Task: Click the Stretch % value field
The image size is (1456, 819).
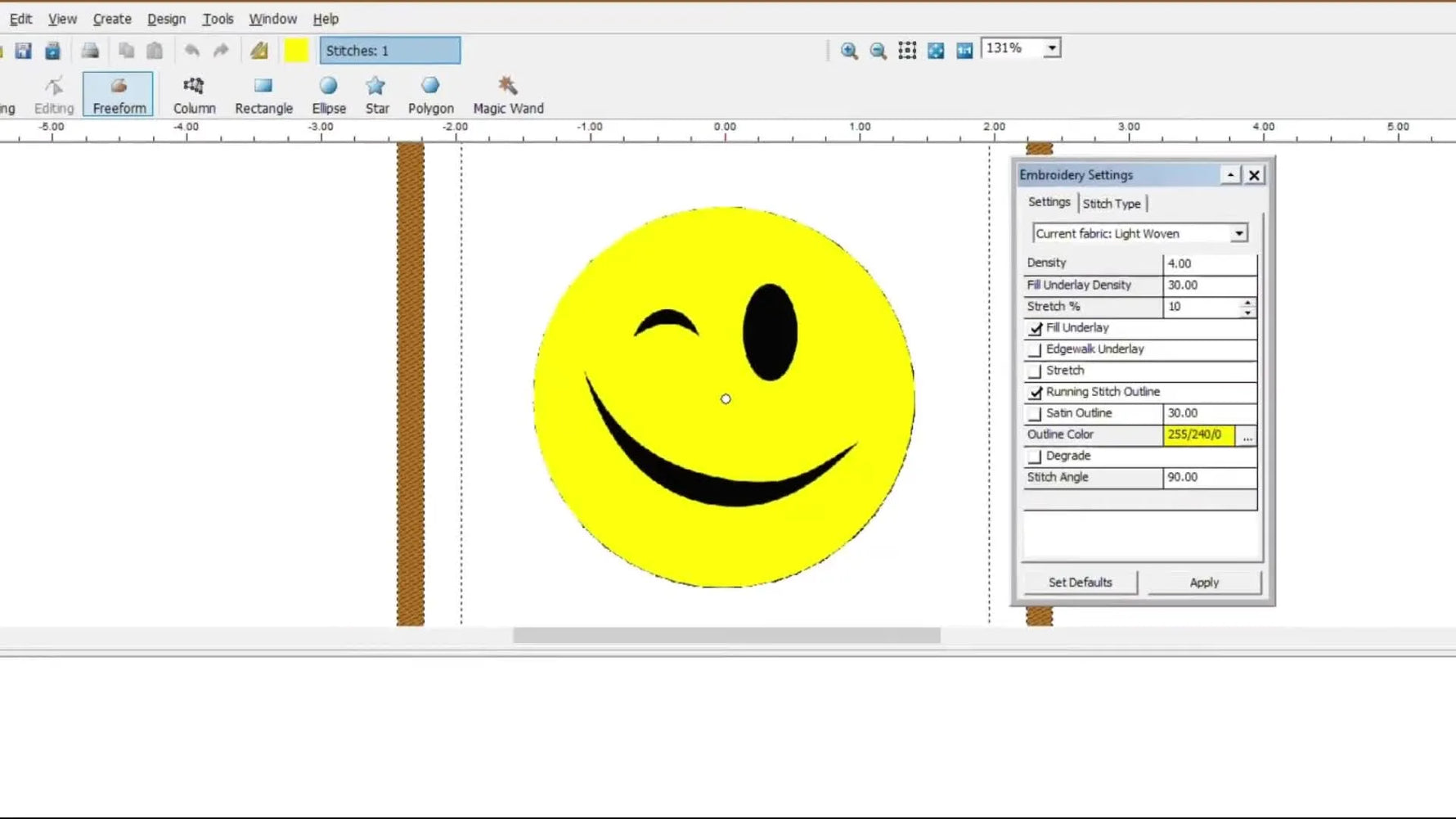Action: pyautogui.click(x=1202, y=307)
